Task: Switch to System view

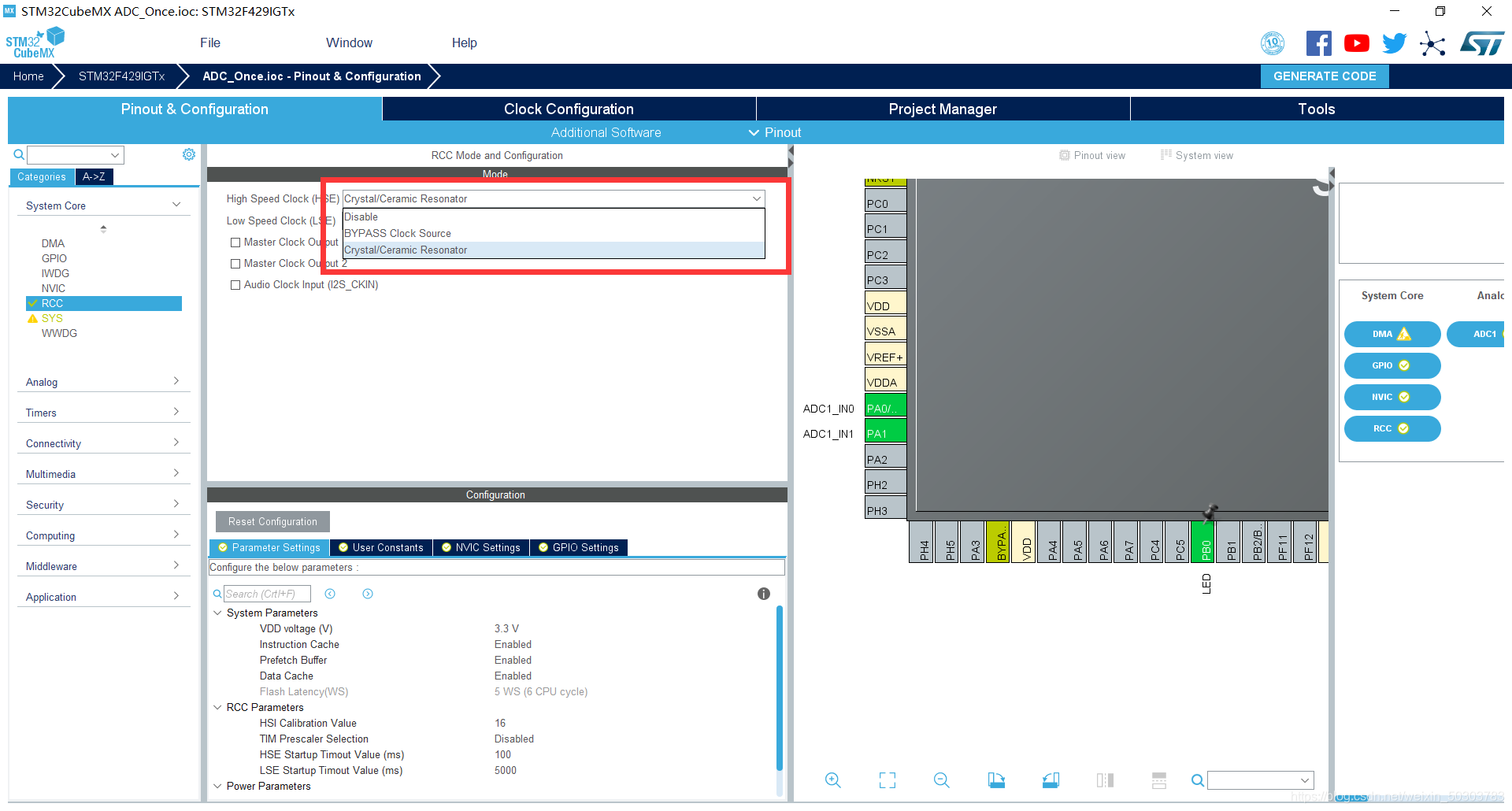Action: [1196, 155]
